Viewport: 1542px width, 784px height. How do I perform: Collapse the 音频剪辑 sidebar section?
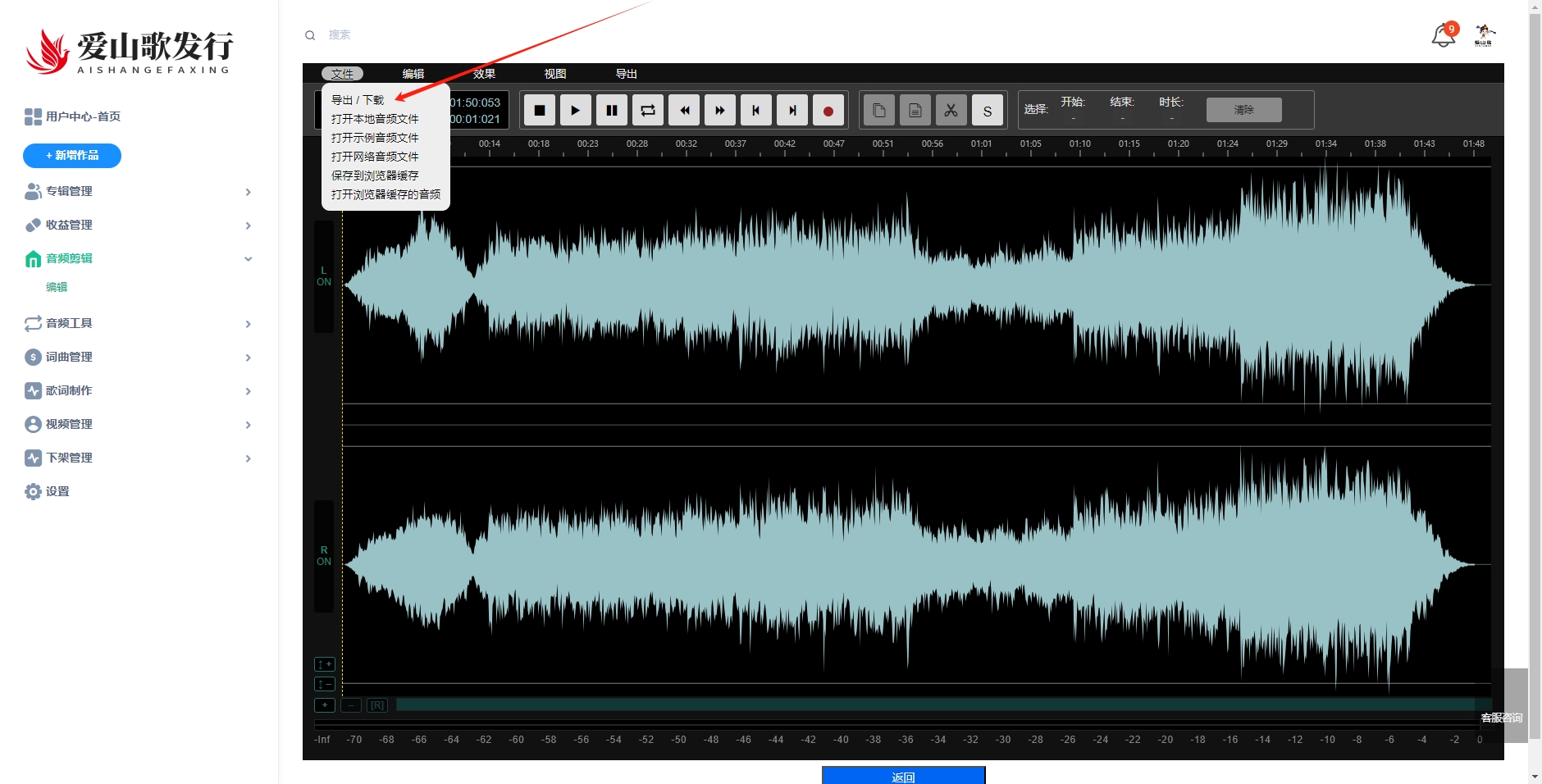click(138, 259)
